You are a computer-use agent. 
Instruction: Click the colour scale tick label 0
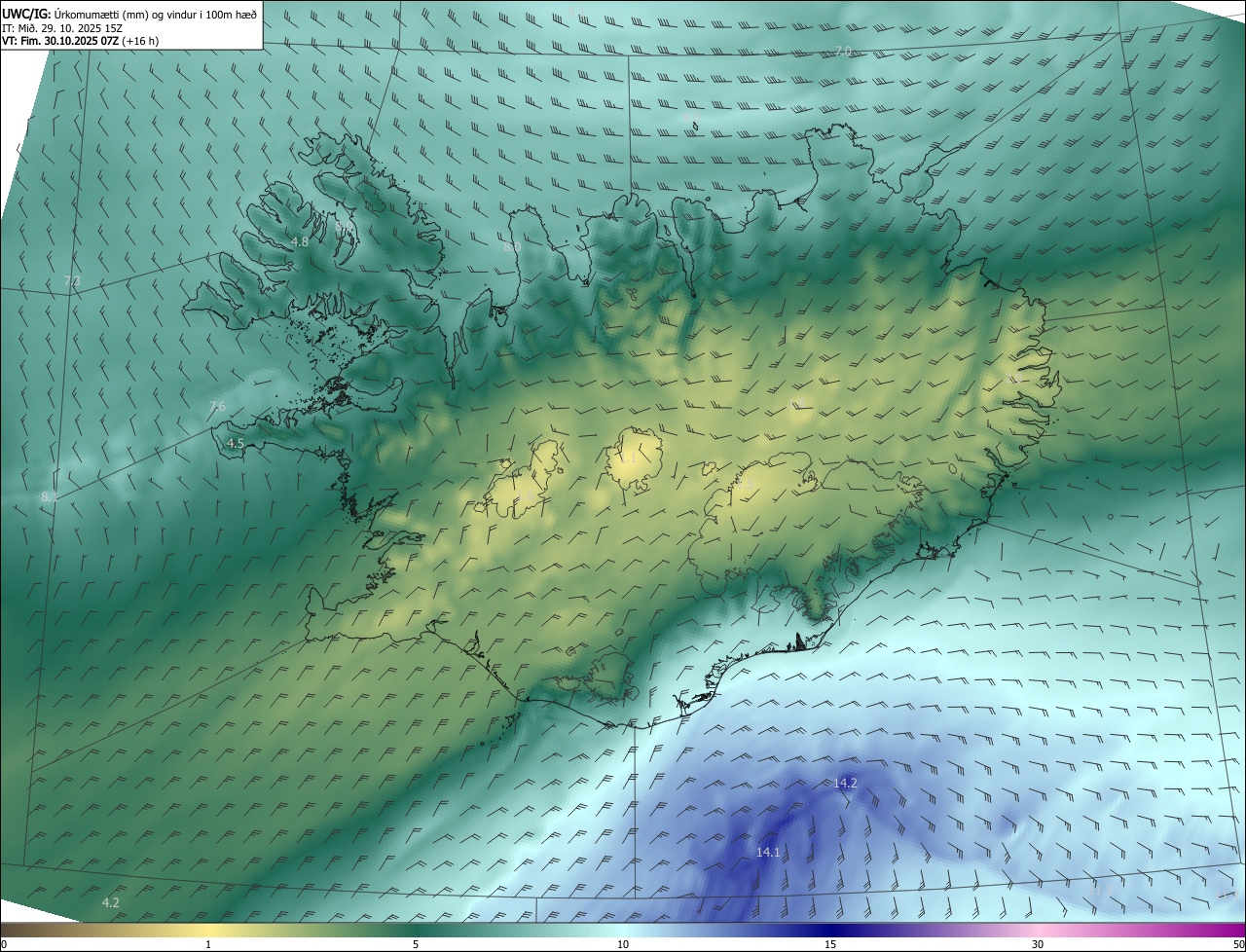(x=4, y=944)
